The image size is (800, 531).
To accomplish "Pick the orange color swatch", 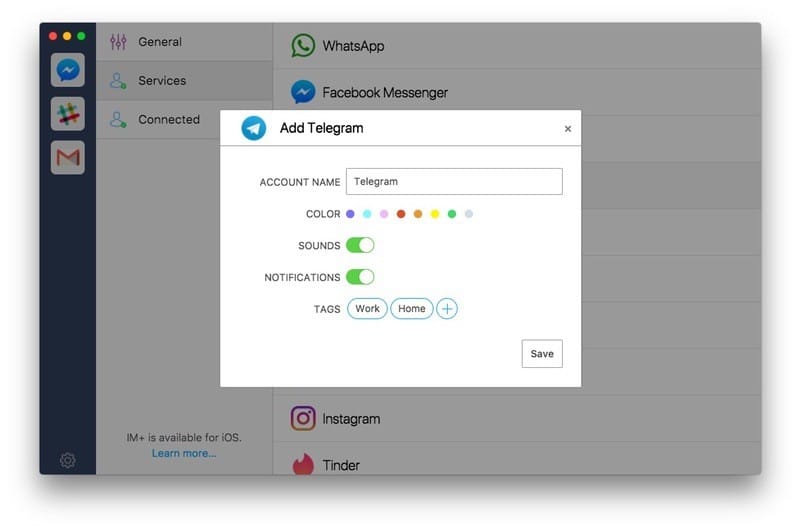I will 418,214.
